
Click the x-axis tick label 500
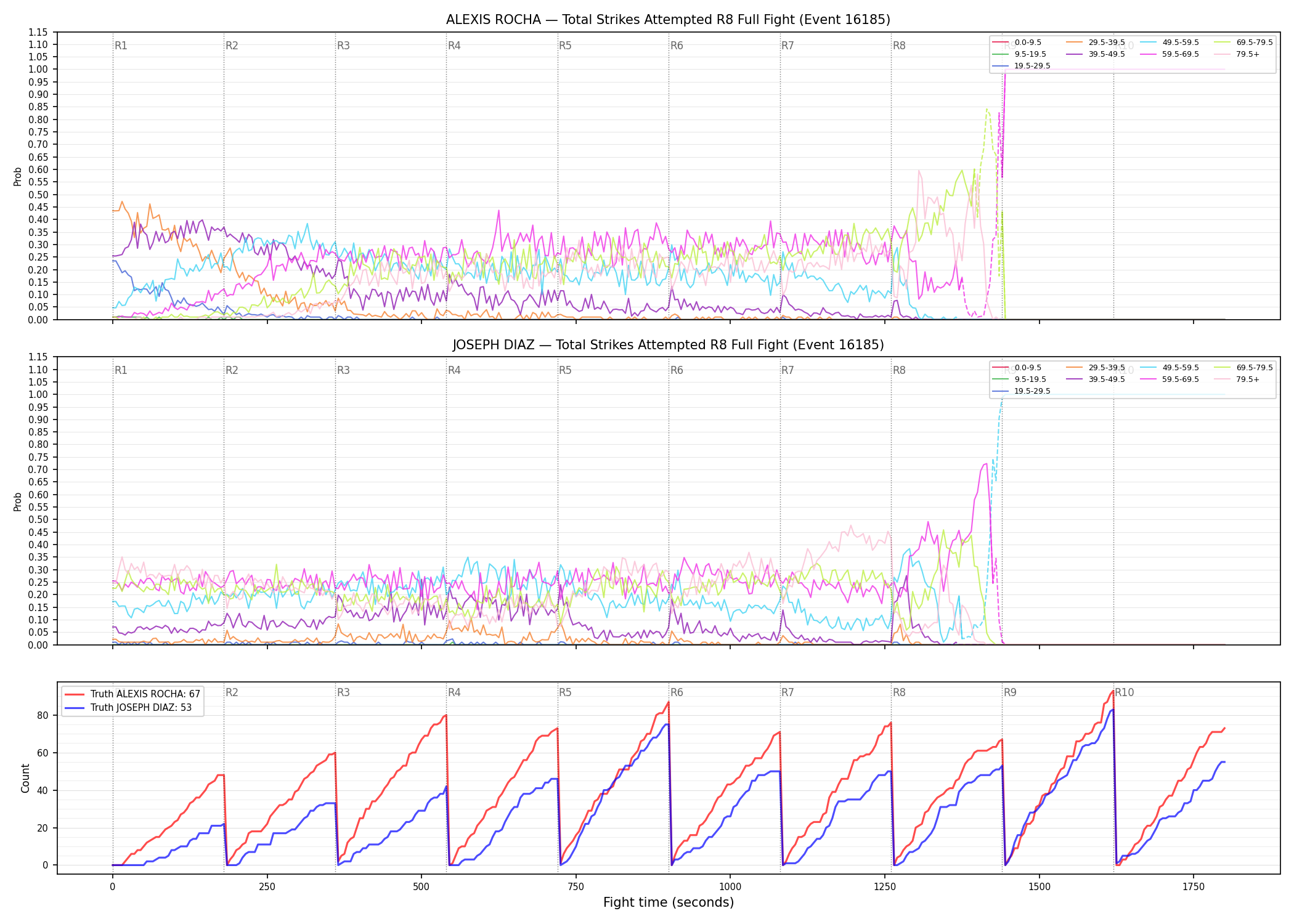421,887
